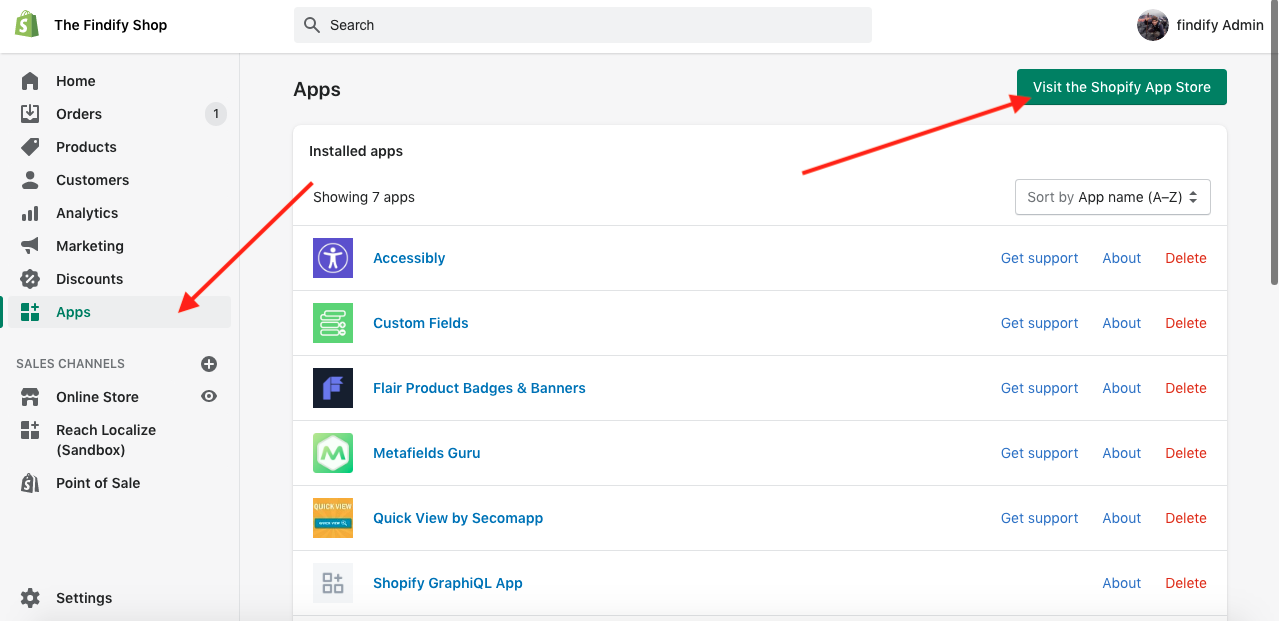Viewport: 1279px width, 621px height.
Task: Get support for Flair Product Badges
Action: 1040,388
